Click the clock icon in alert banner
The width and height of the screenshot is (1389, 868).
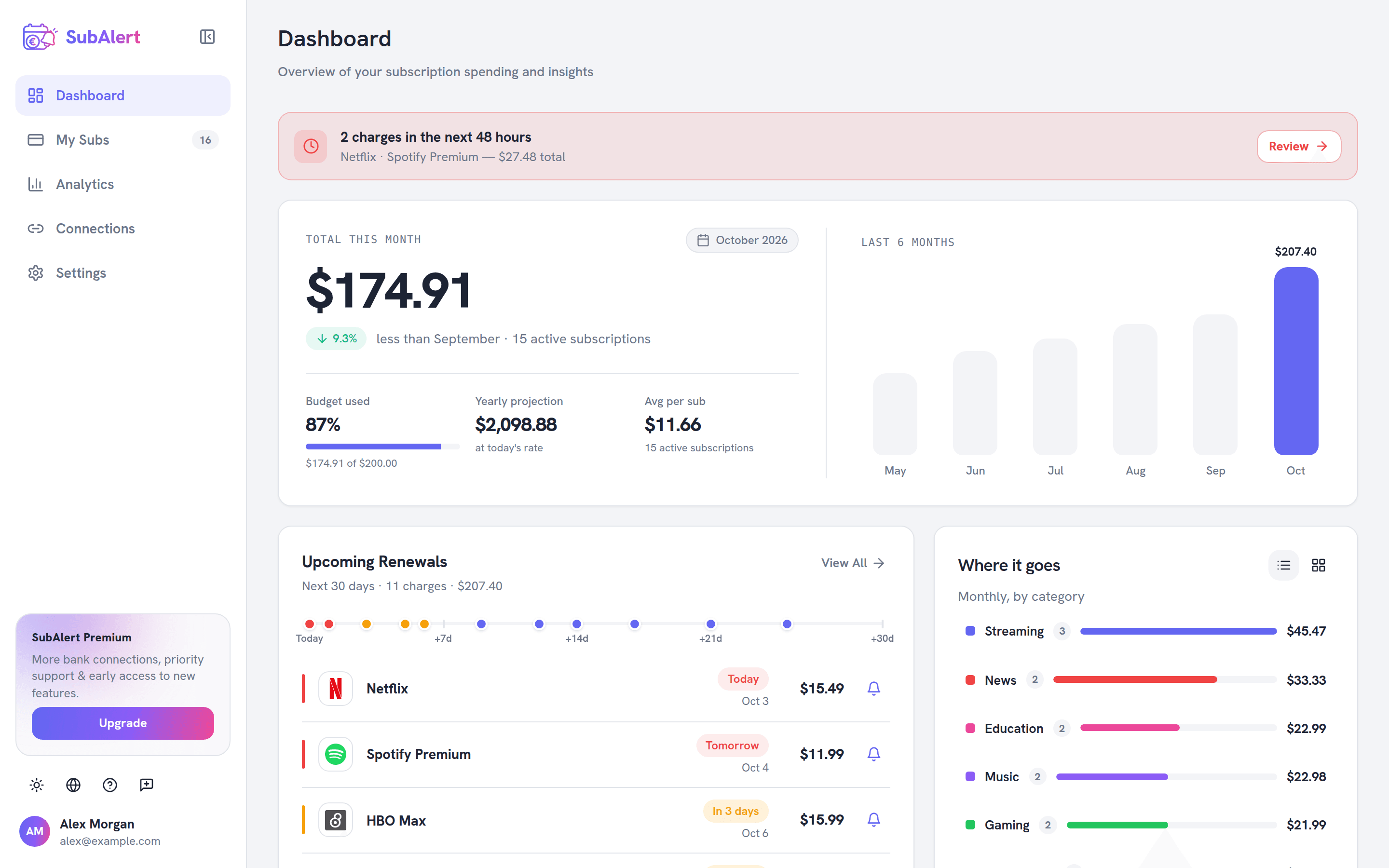(311, 147)
